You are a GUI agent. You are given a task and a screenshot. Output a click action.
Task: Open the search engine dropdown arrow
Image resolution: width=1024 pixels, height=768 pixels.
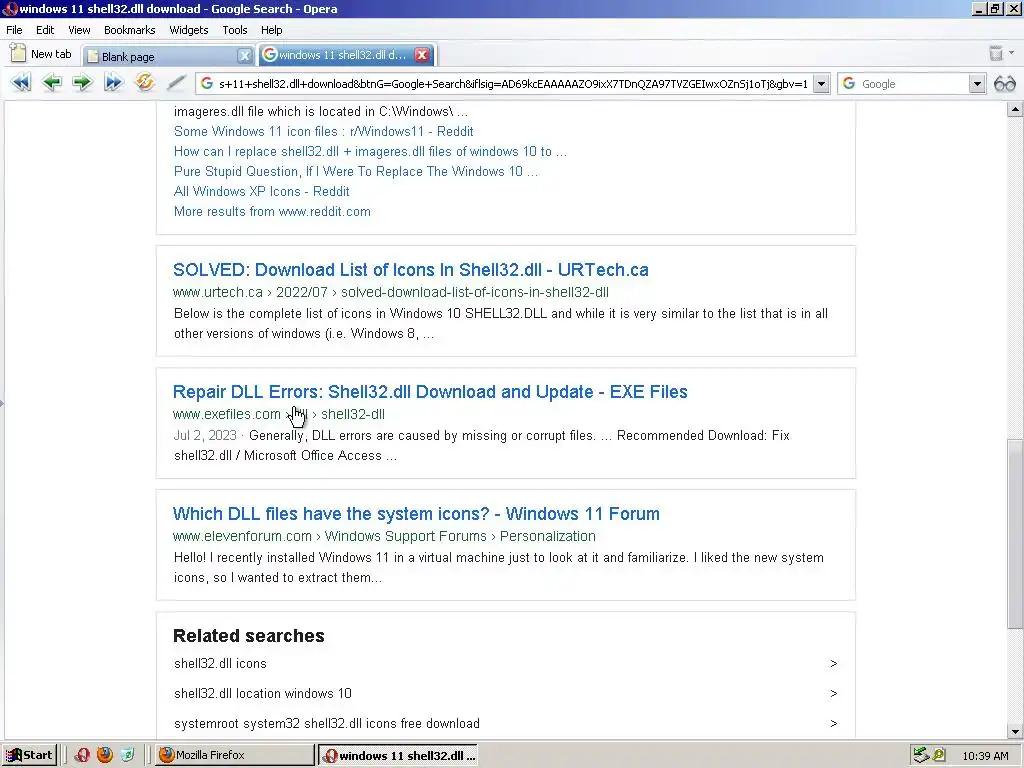977,84
